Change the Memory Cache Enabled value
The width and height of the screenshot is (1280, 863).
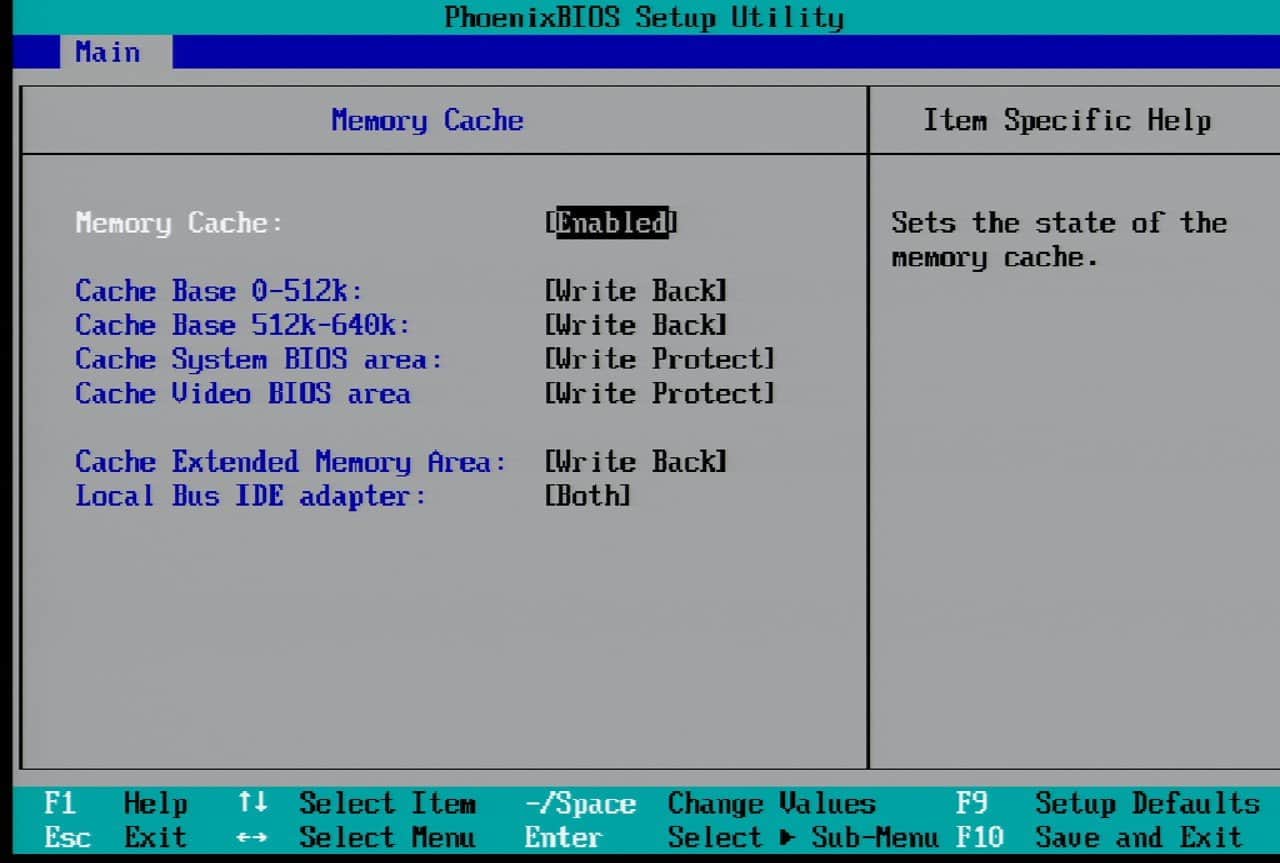[x=611, y=222]
